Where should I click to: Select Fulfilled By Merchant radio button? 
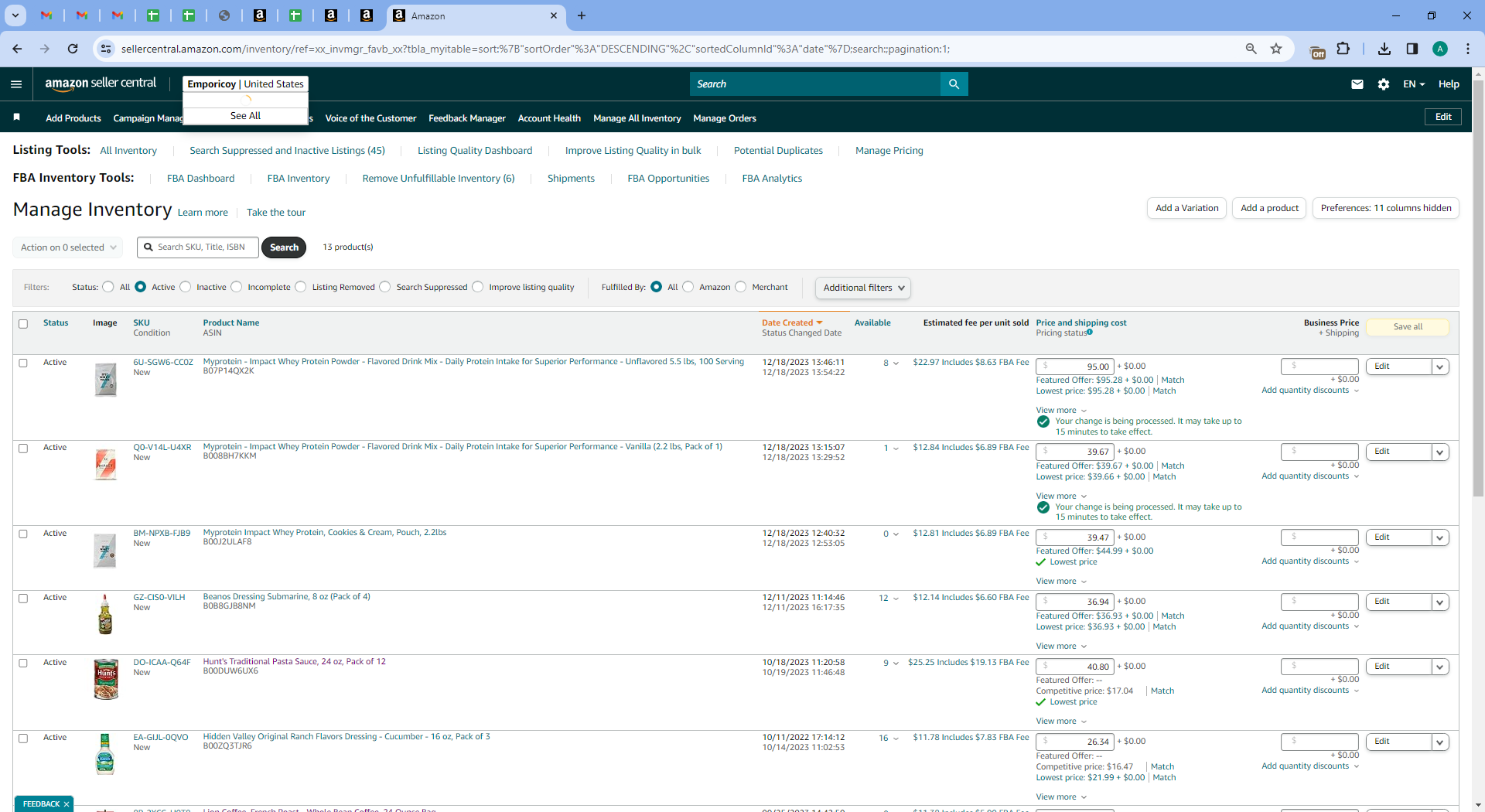pos(741,287)
